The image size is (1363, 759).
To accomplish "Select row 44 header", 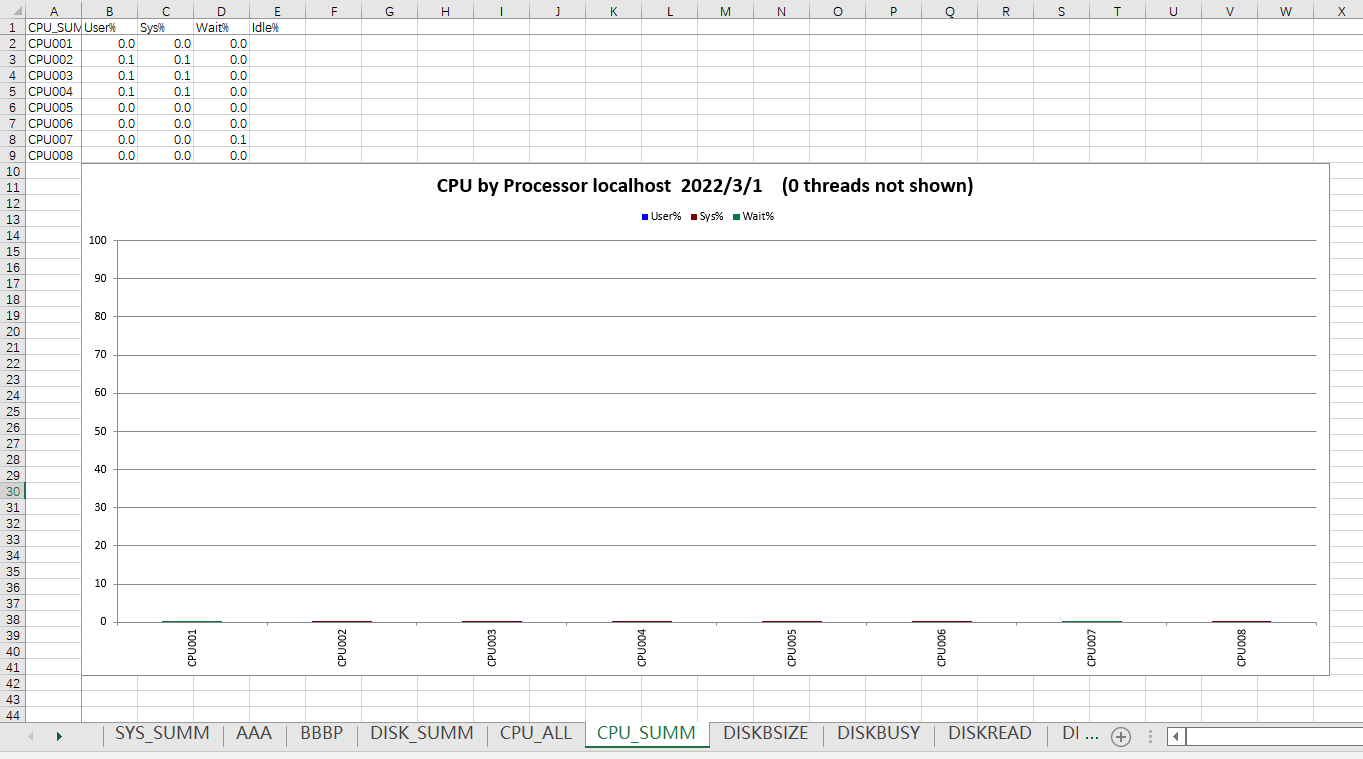I will click(12, 715).
